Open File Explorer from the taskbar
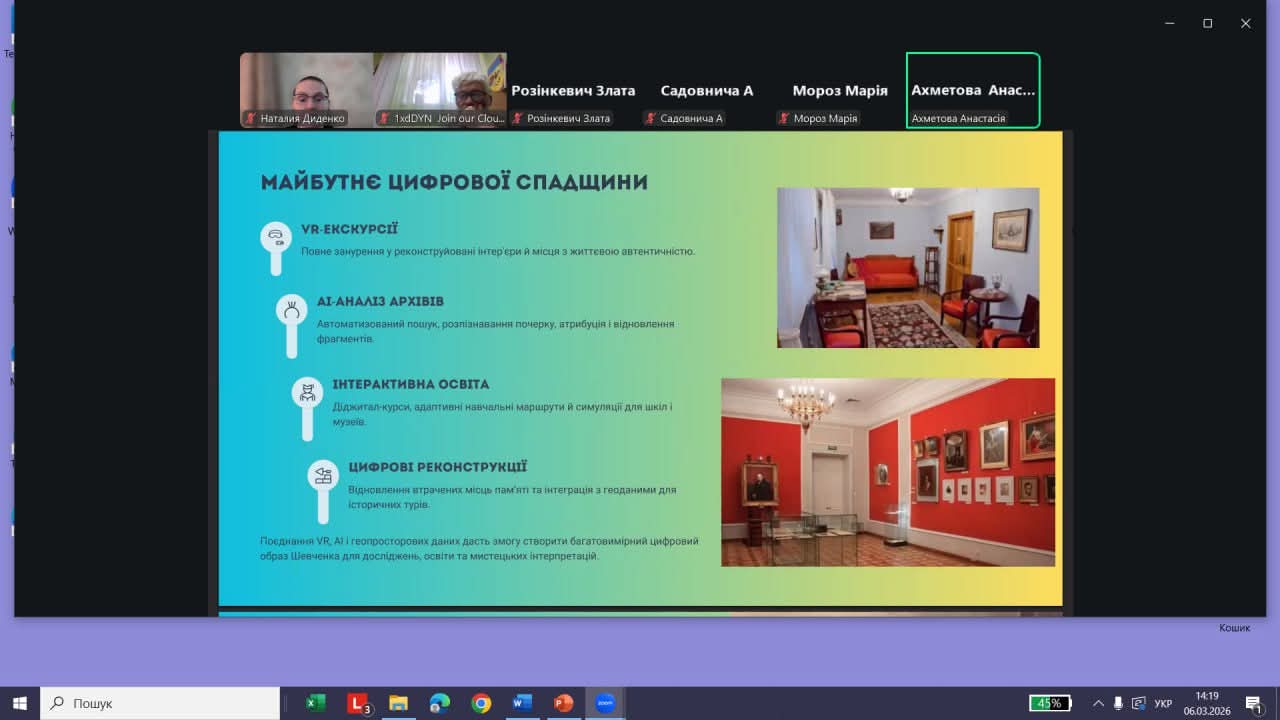This screenshot has width=1280, height=720. 398,703
